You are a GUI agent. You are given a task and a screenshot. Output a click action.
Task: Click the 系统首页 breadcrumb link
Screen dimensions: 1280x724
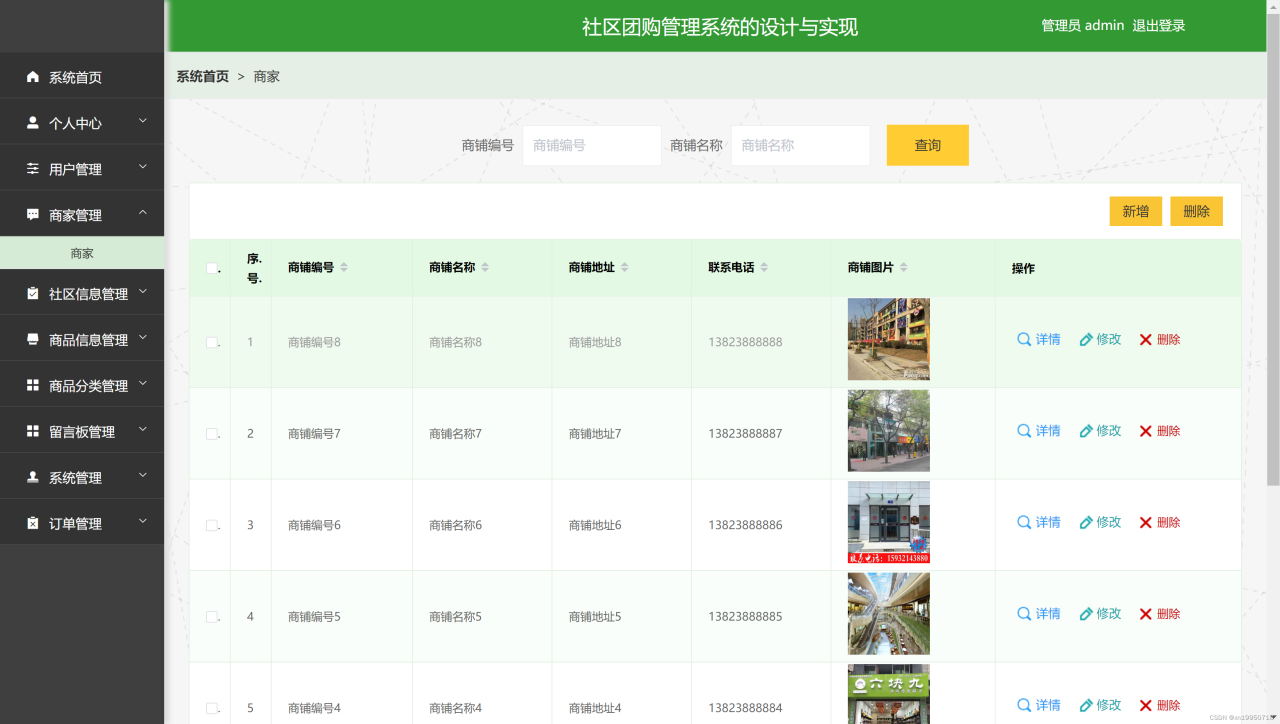[x=203, y=76]
